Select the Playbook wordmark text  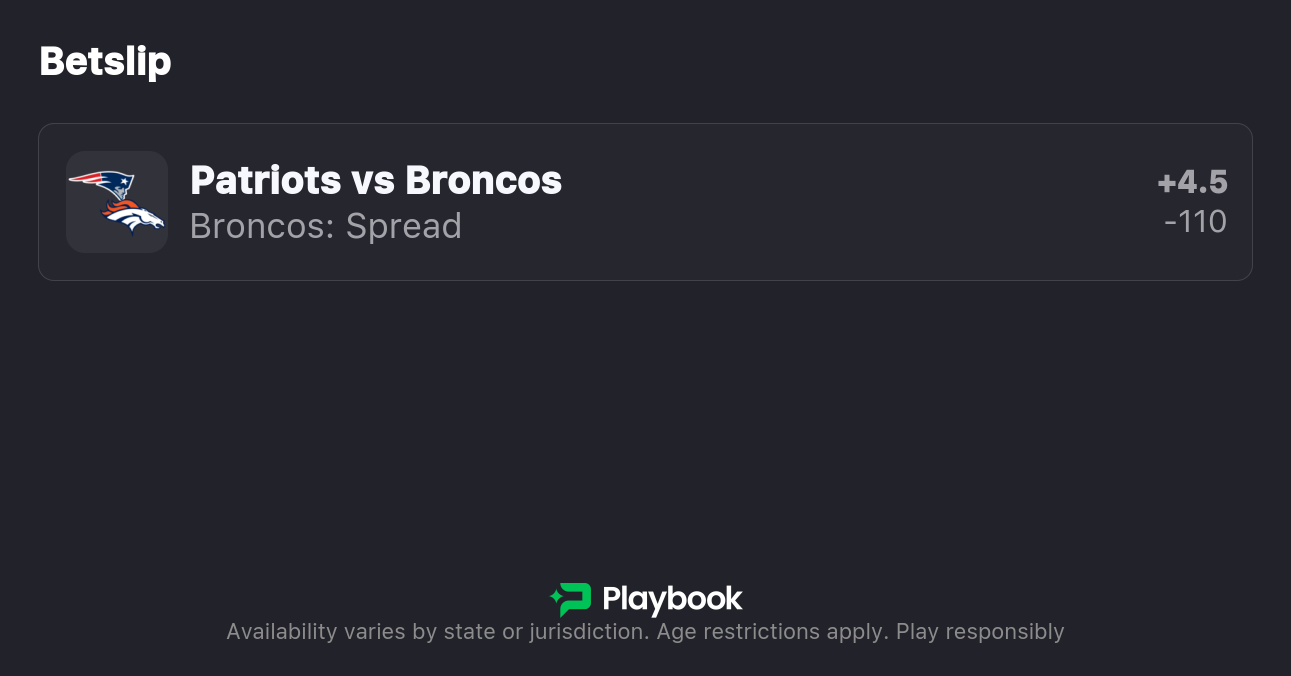tap(672, 599)
